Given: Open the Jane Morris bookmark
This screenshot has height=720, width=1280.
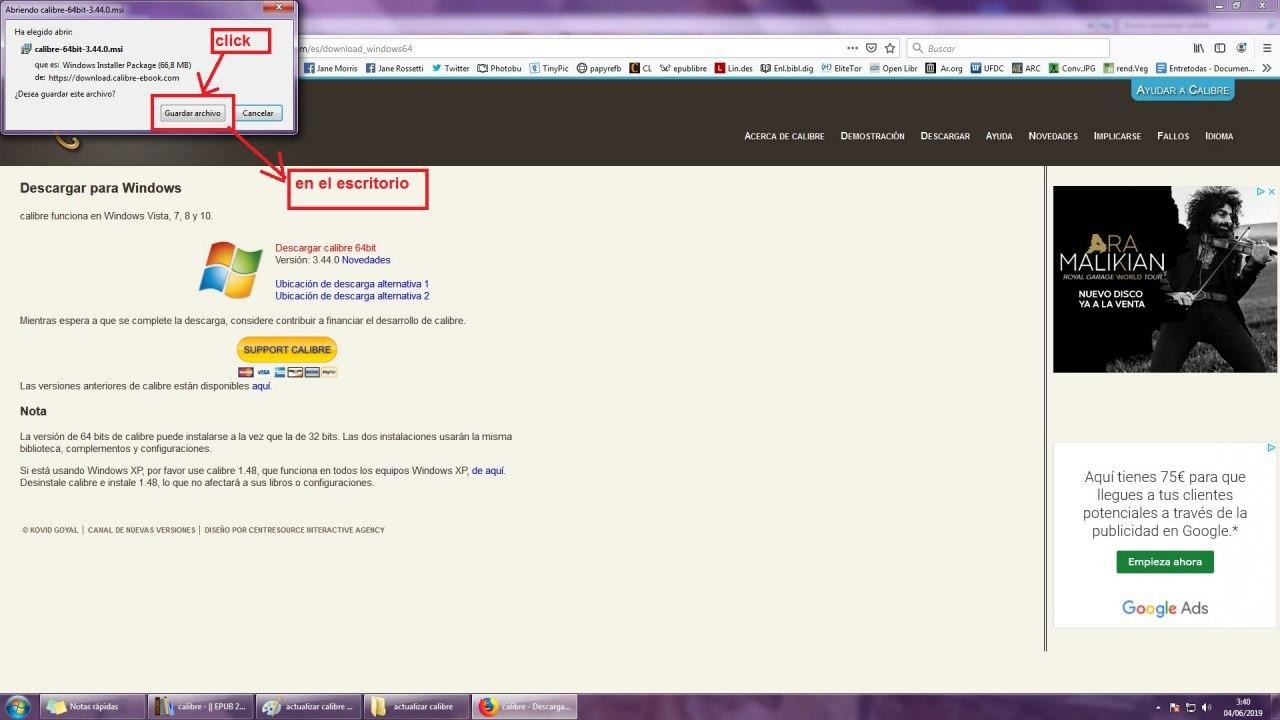Looking at the screenshot, I should (x=329, y=69).
